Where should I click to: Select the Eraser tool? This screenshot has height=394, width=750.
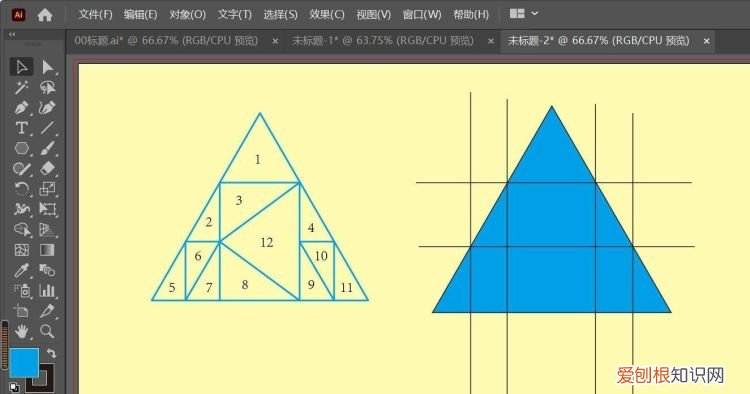click(x=47, y=168)
